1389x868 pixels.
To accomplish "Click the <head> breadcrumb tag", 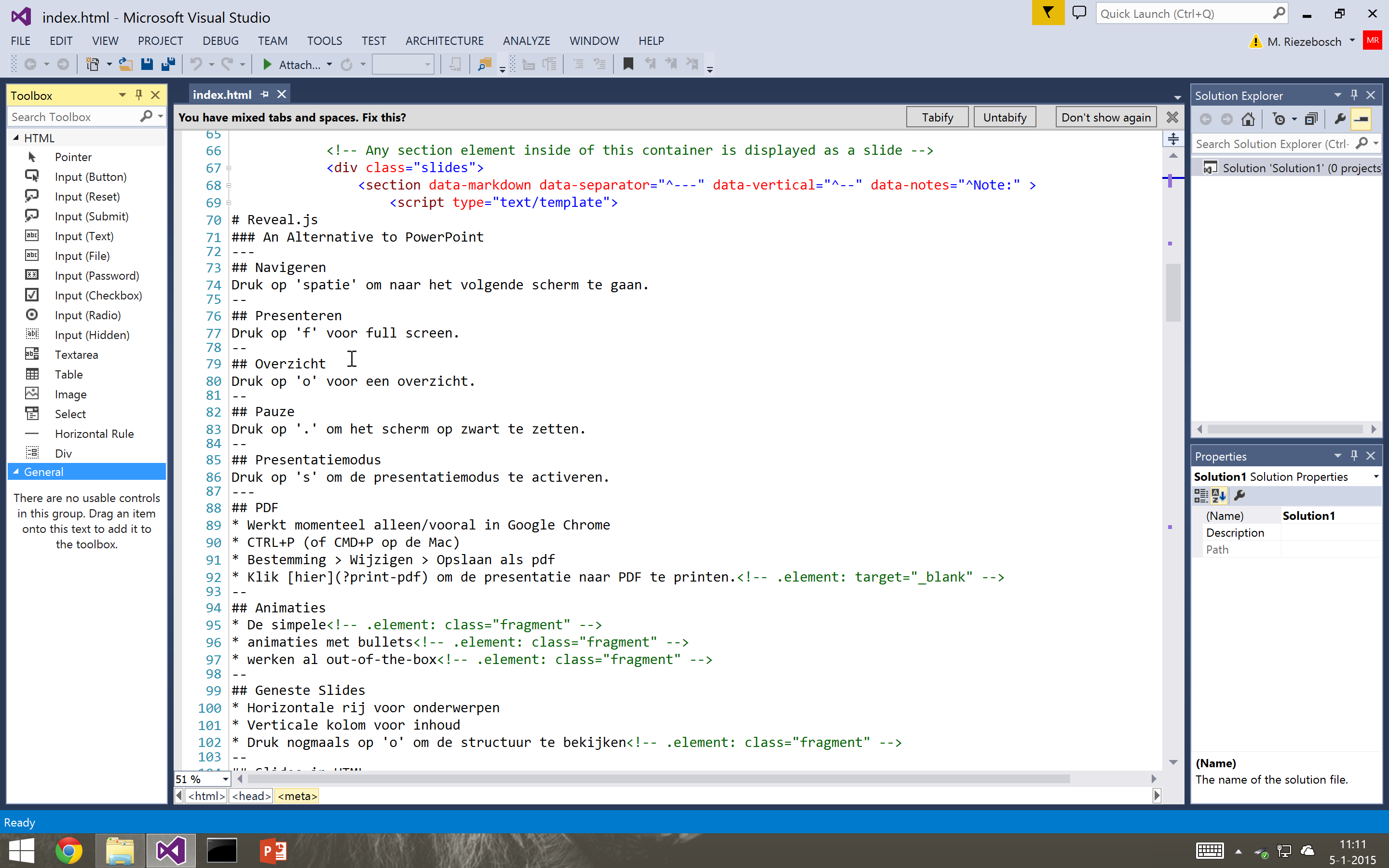I will coord(251,796).
